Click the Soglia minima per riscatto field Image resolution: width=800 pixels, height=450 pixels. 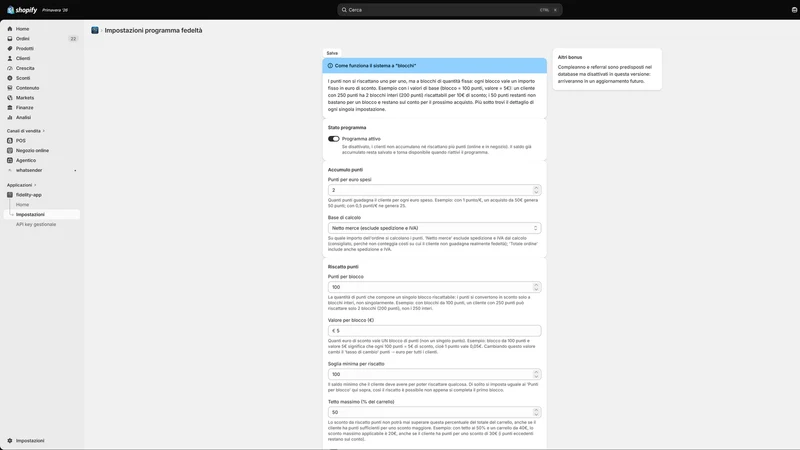click(434, 374)
